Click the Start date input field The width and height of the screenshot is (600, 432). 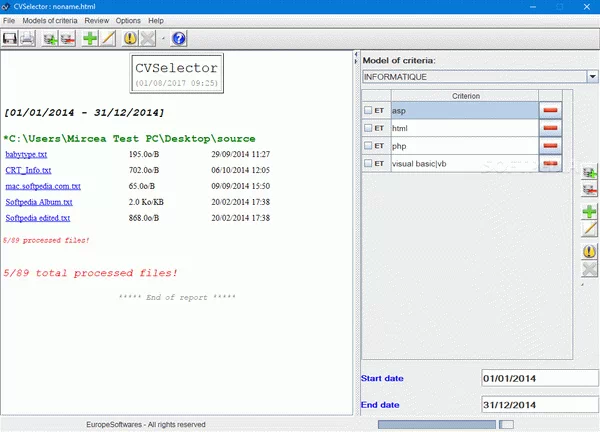coord(540,378)
